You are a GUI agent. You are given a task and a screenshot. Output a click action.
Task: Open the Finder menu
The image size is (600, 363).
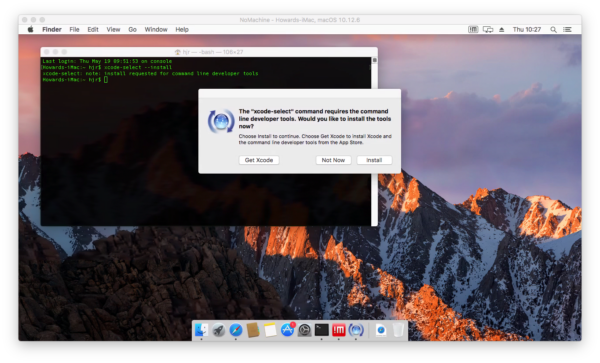click(52, 29)
